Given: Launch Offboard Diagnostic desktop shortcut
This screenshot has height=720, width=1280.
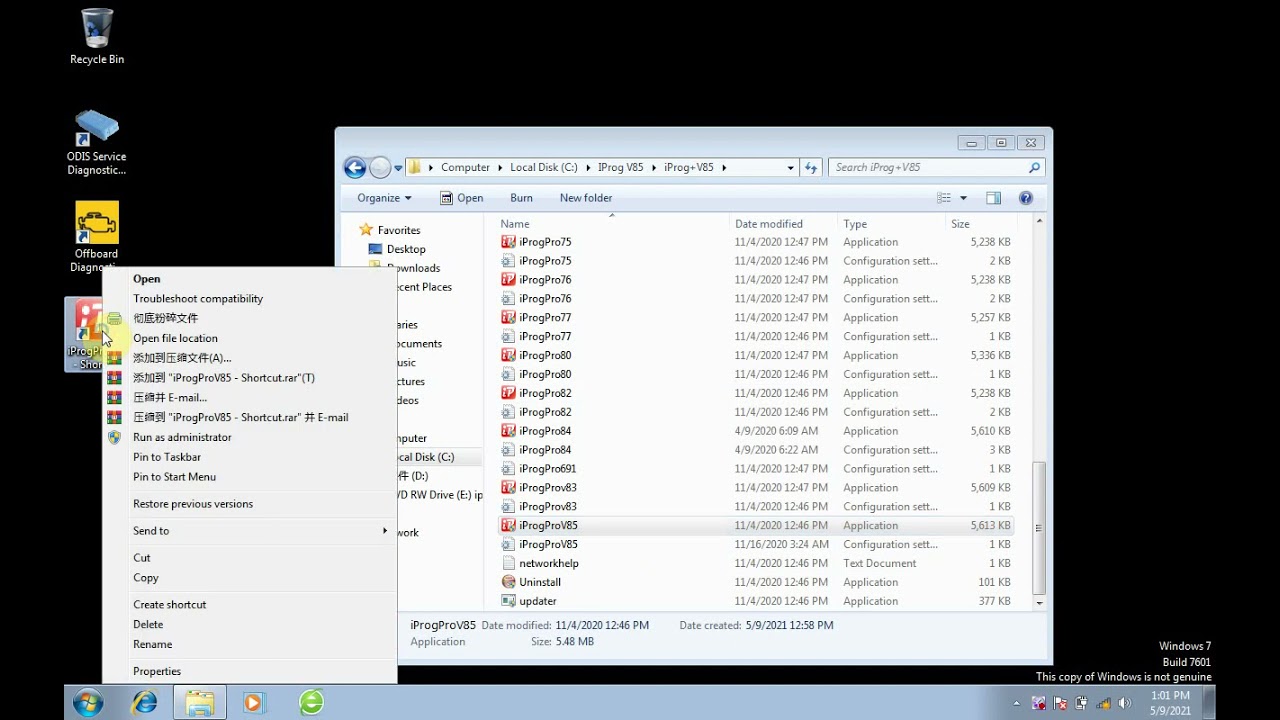Looking at the screenshot, I should tap(97, 236).
